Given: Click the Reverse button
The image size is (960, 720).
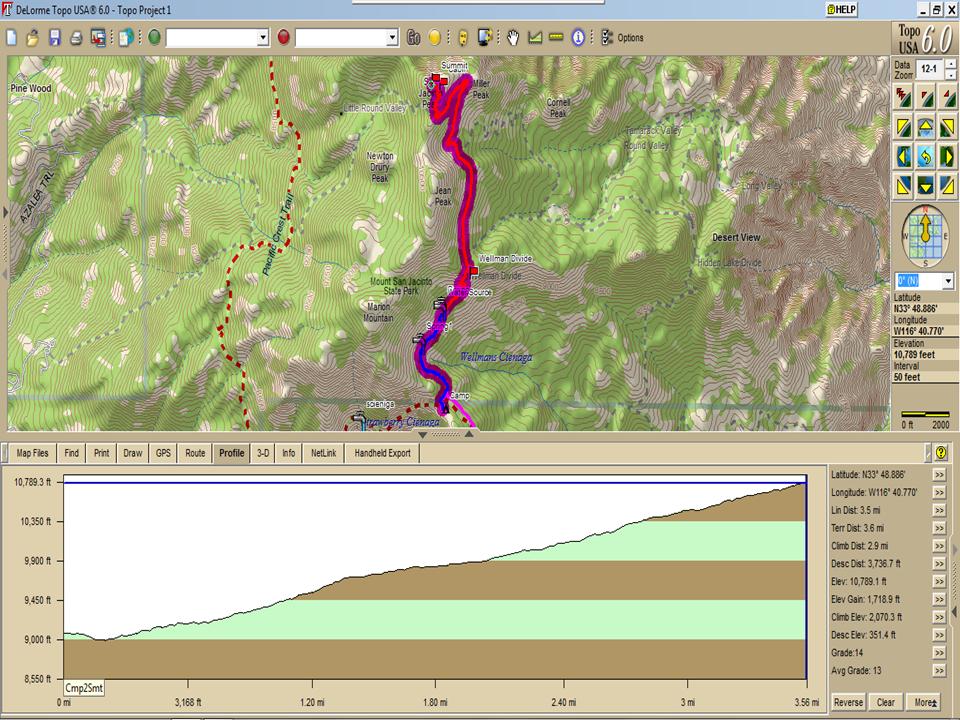Looking at the screenshot, I should point(848,702).
